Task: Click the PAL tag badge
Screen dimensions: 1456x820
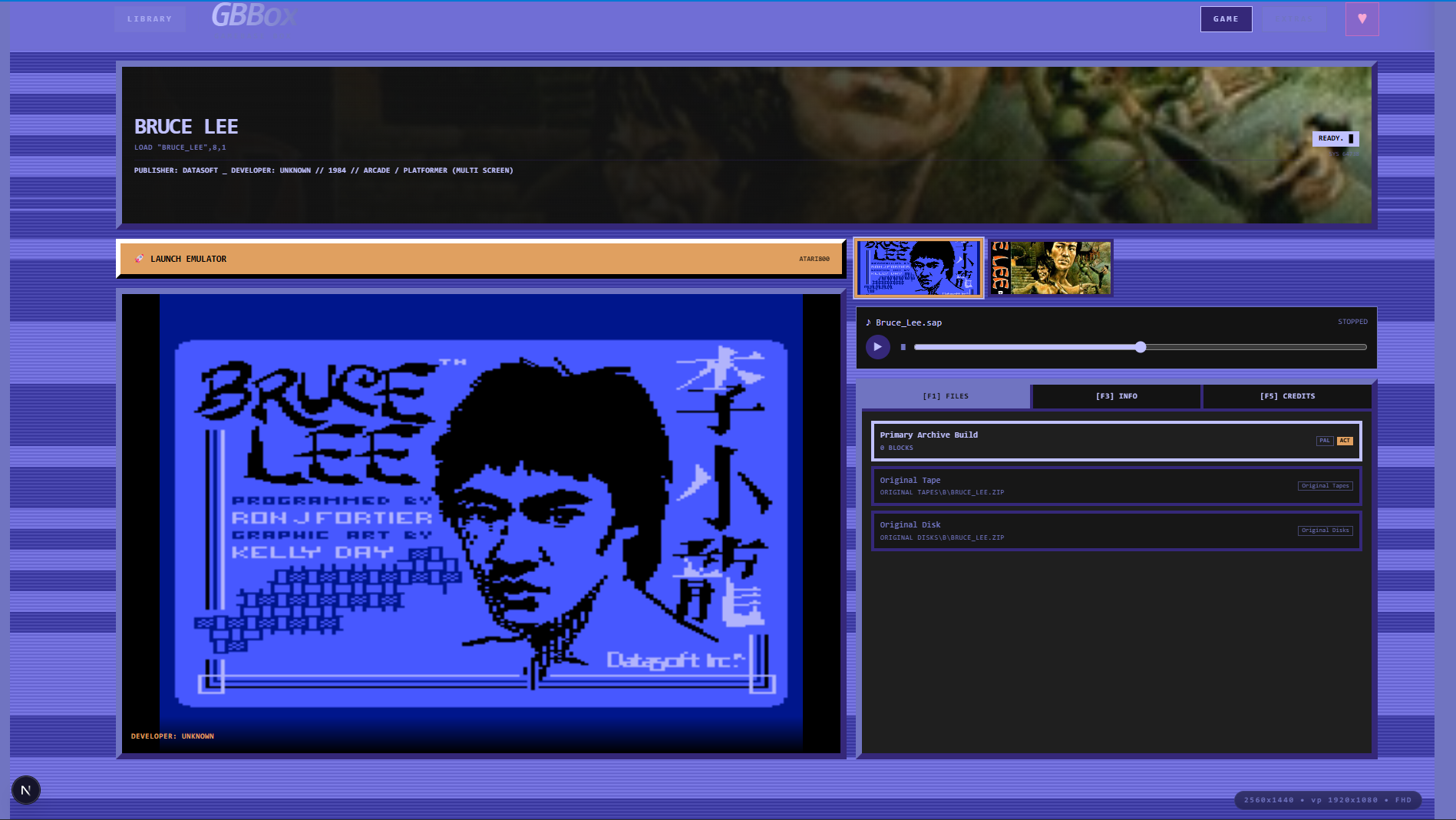Action: coord(1324,441)
